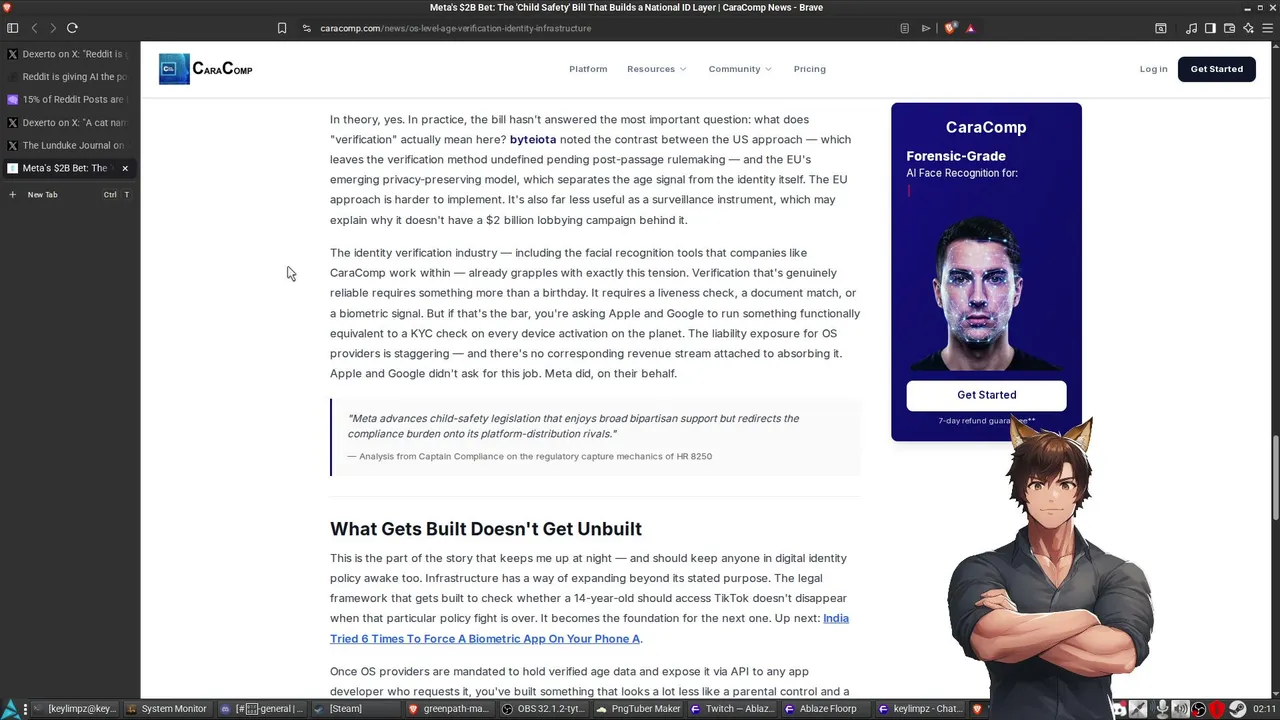Expand the Community dropdown menu

[x=740, y=69]
